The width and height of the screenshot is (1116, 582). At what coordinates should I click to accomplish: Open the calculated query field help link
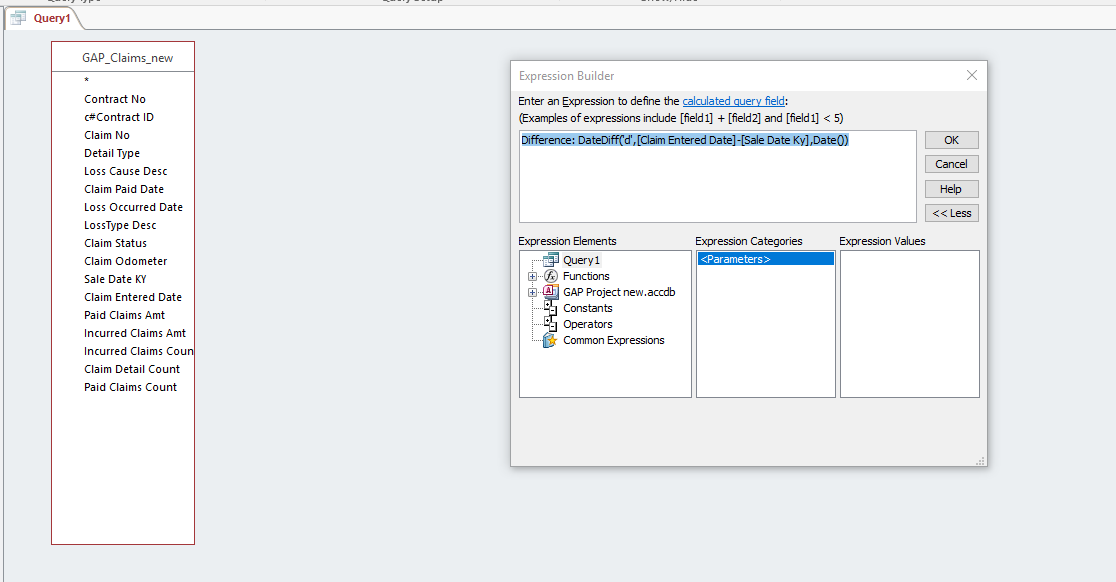pos(734,100)
